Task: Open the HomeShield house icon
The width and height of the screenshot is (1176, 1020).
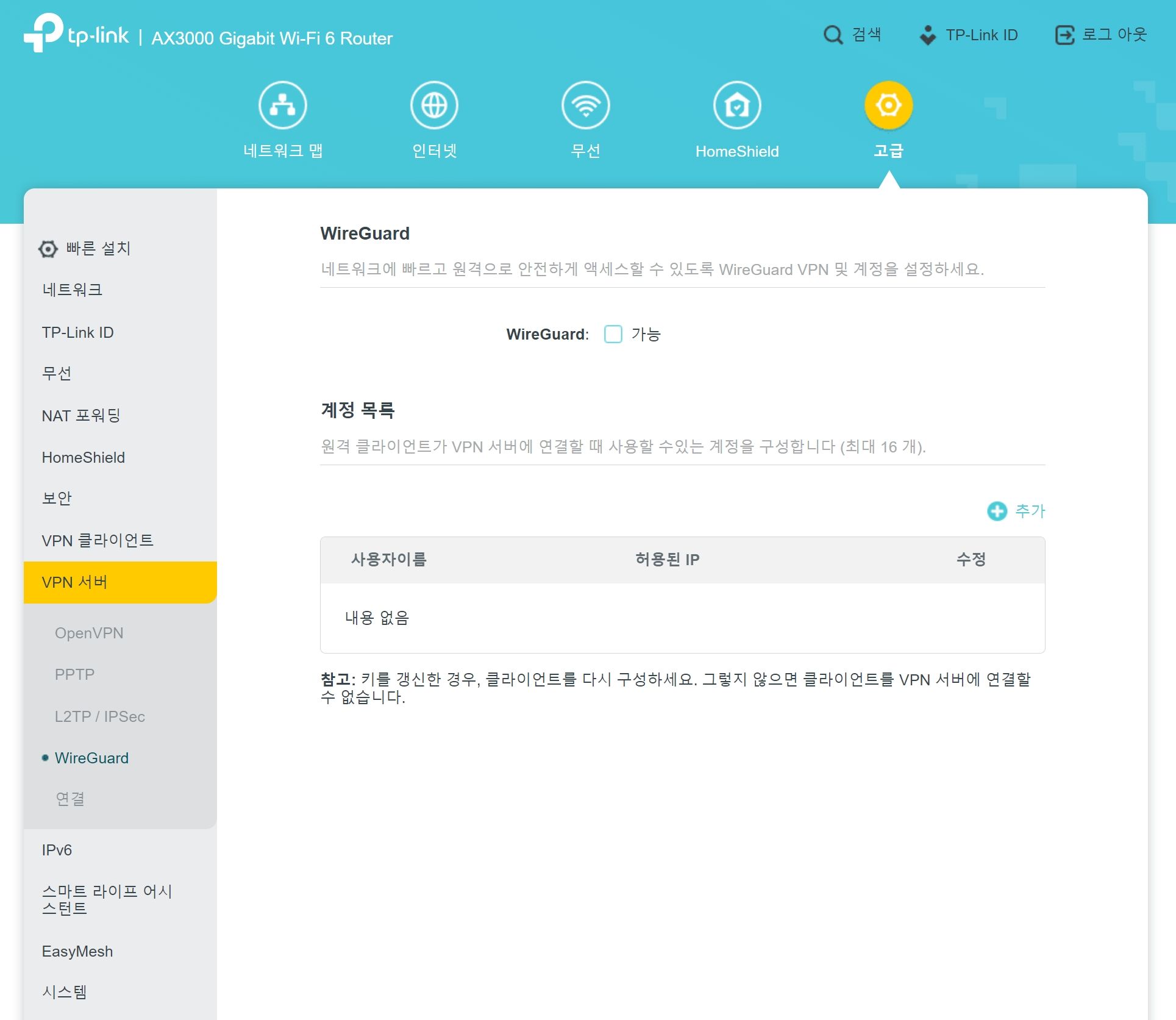Action: pyautogui.click(x=737, y=105)
